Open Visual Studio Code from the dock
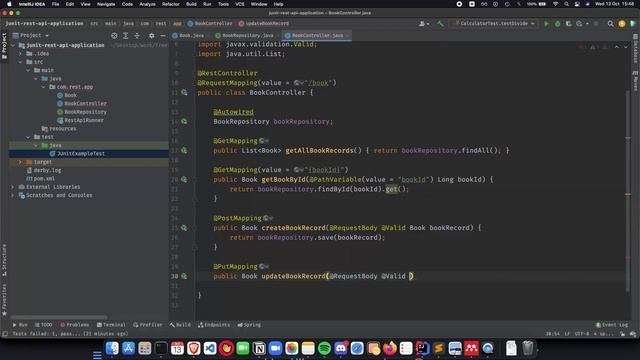Screen dimensions: 640x360 (210, 348)
